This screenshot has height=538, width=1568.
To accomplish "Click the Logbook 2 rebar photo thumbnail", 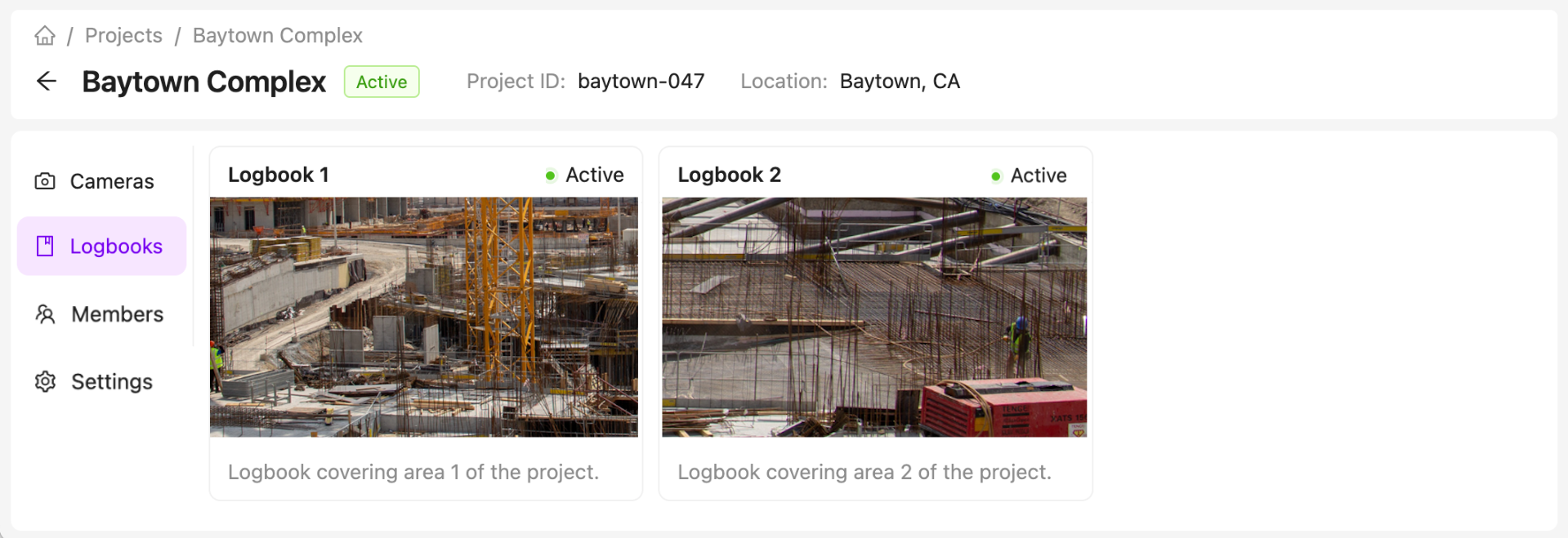I will pyautogui.click(x=874, y=316).
